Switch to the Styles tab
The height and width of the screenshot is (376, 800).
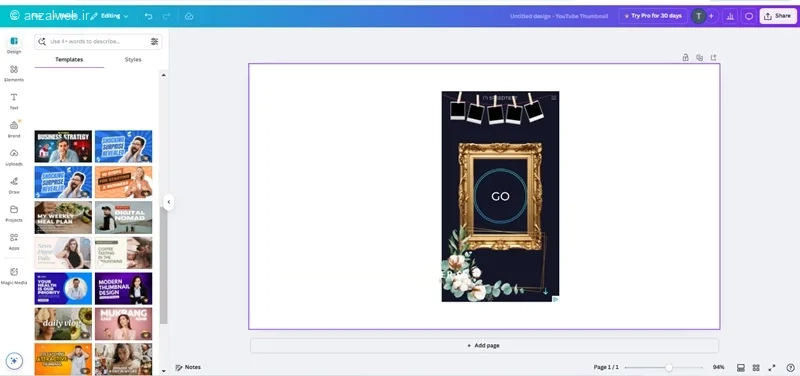(133, 60)
